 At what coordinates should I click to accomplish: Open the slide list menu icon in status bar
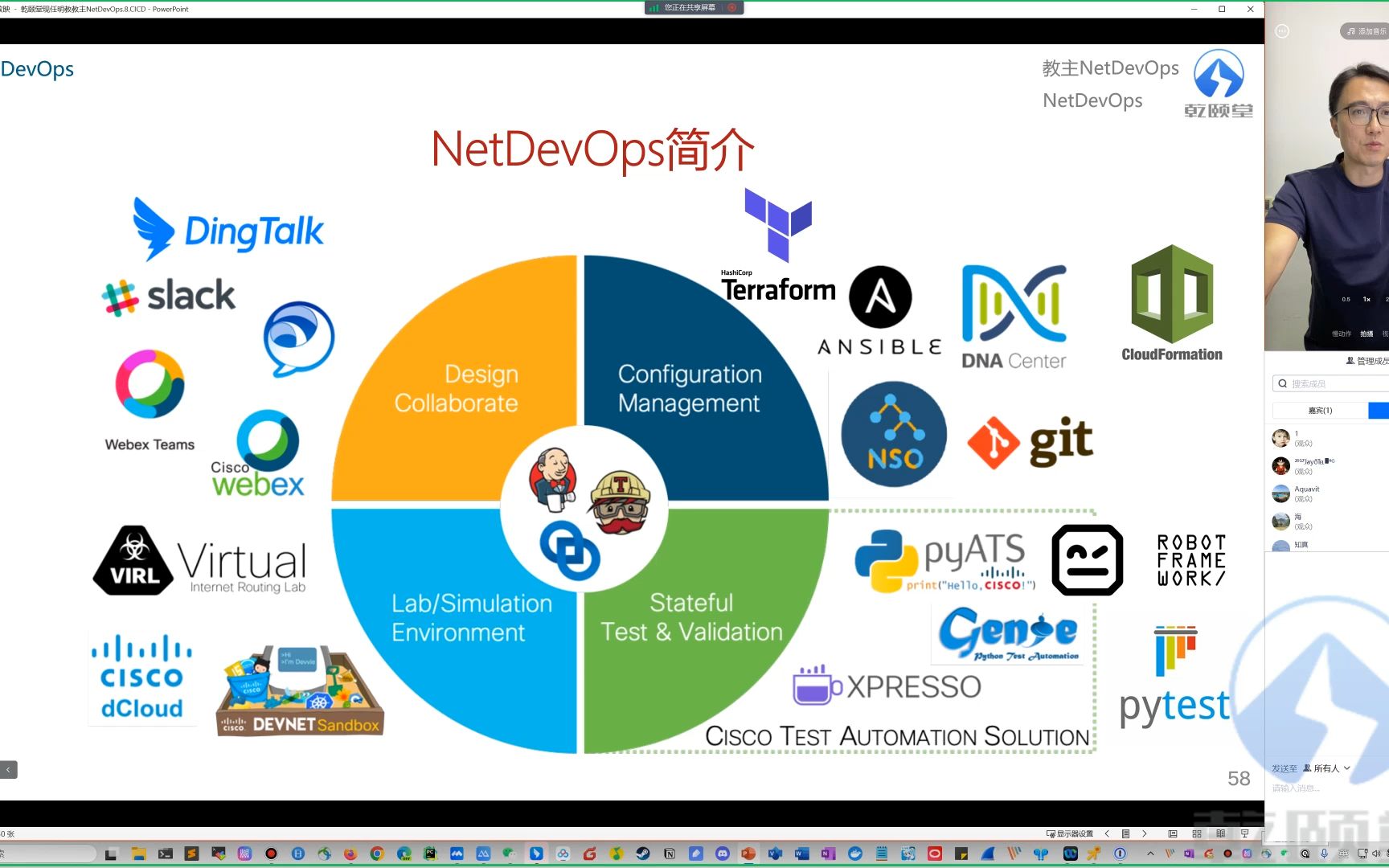[x=1125, y=833]
